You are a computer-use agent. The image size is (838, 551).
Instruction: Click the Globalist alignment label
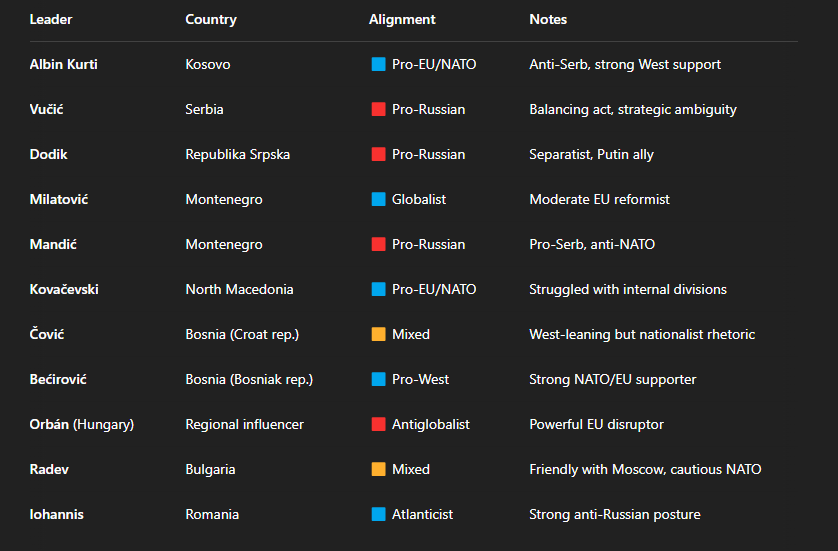[419, 199]
